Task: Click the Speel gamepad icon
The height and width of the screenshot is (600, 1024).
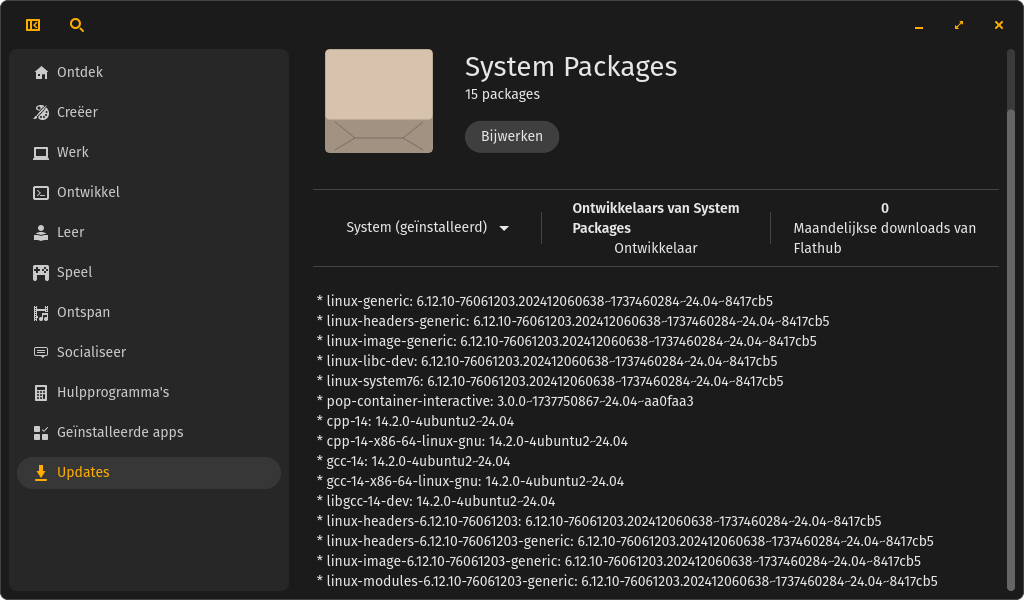Action: pos(41,273)
